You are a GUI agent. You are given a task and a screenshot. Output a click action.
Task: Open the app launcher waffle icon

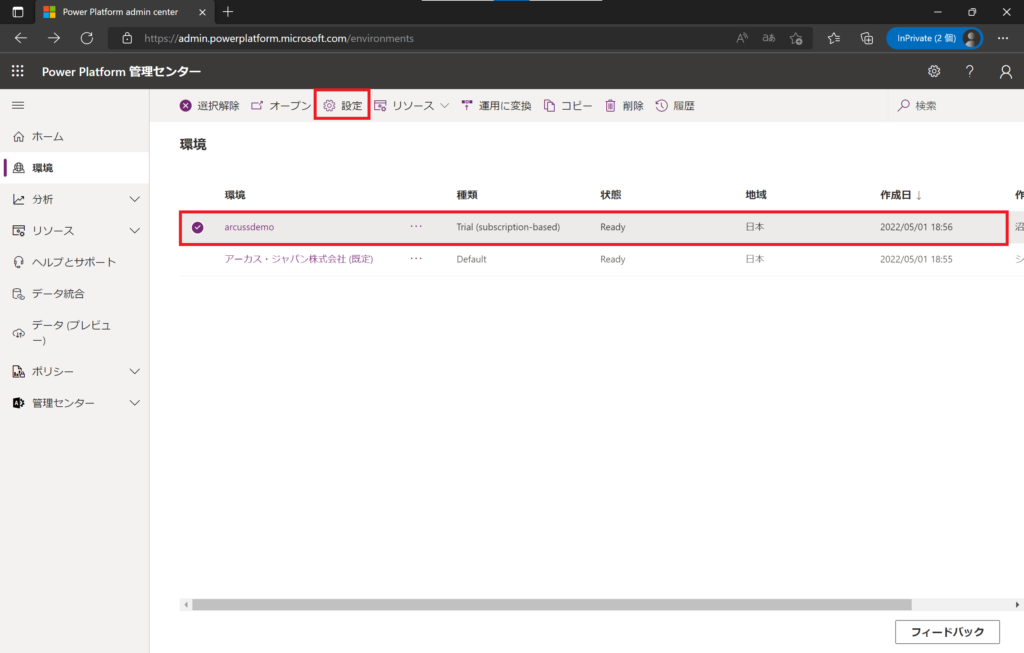(x=17, y=71)
